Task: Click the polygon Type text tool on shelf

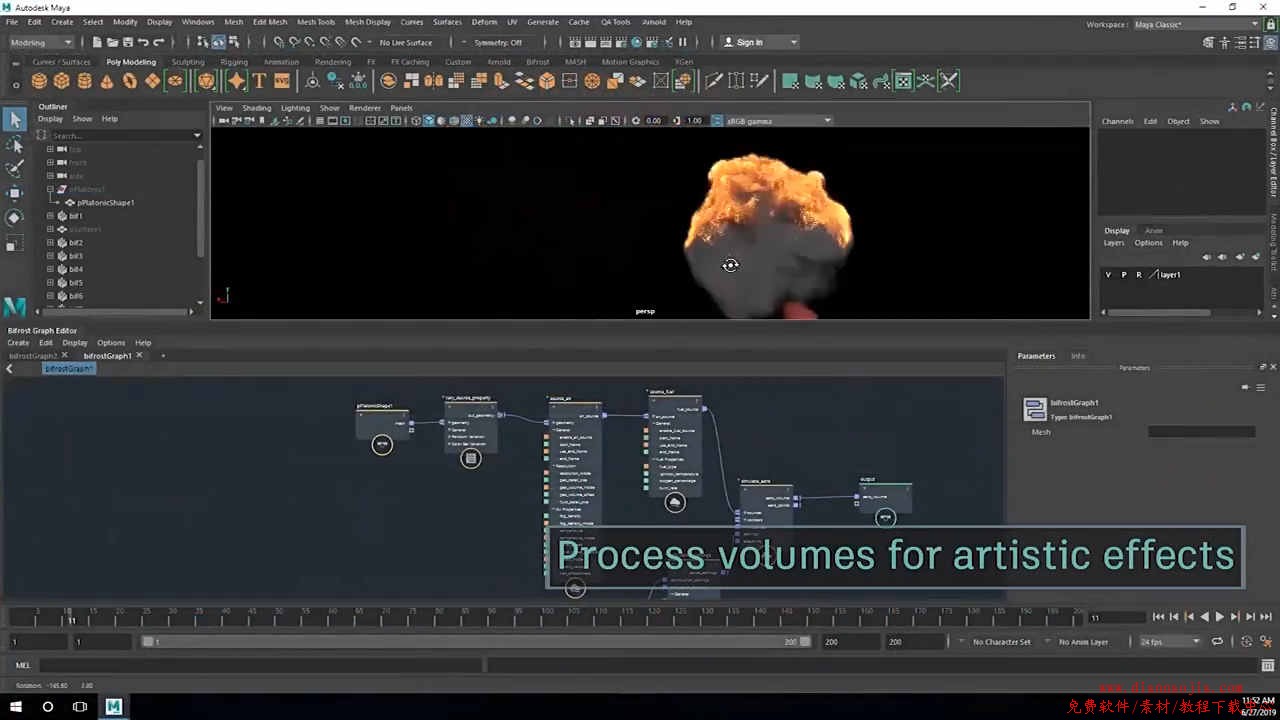Action: 259,81
